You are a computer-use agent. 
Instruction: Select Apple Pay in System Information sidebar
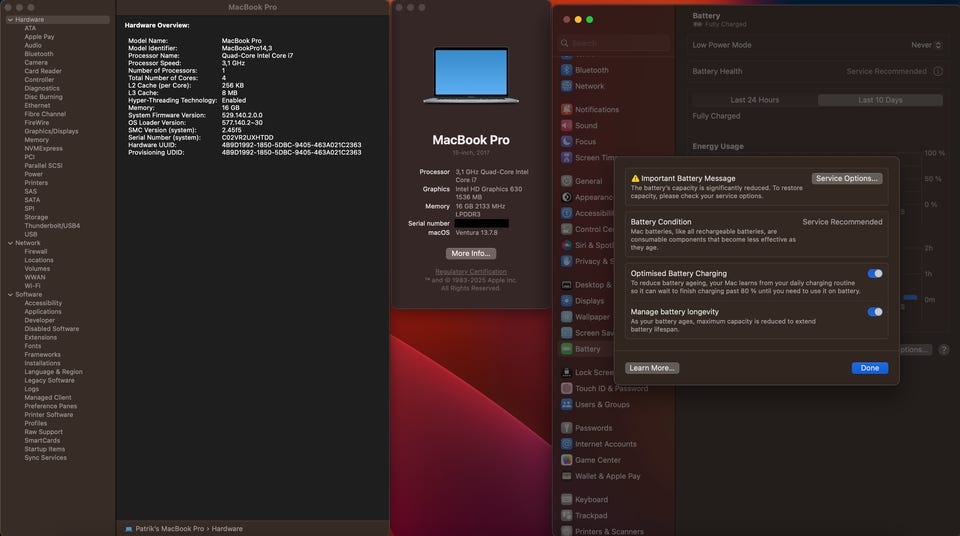(x=39, y=37)
